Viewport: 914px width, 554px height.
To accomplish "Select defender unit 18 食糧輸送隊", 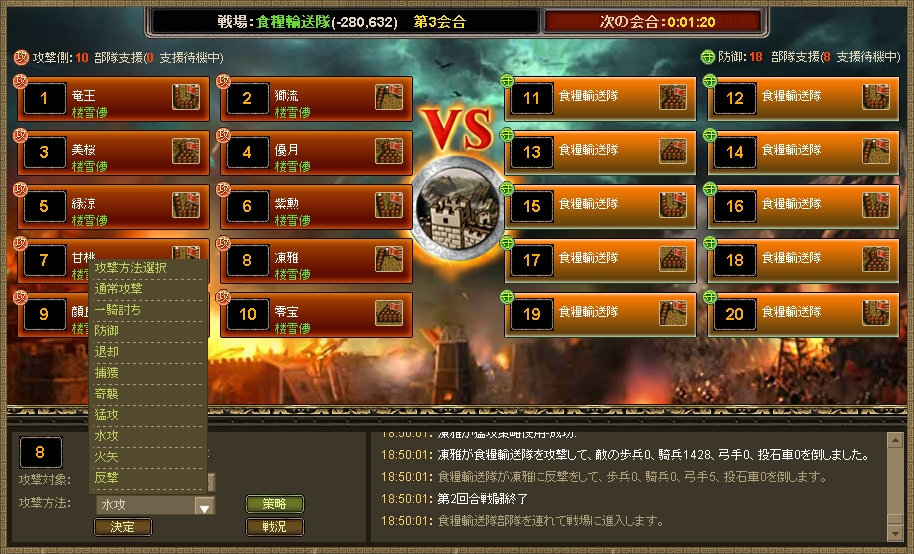I will click(x=803, y=260).
